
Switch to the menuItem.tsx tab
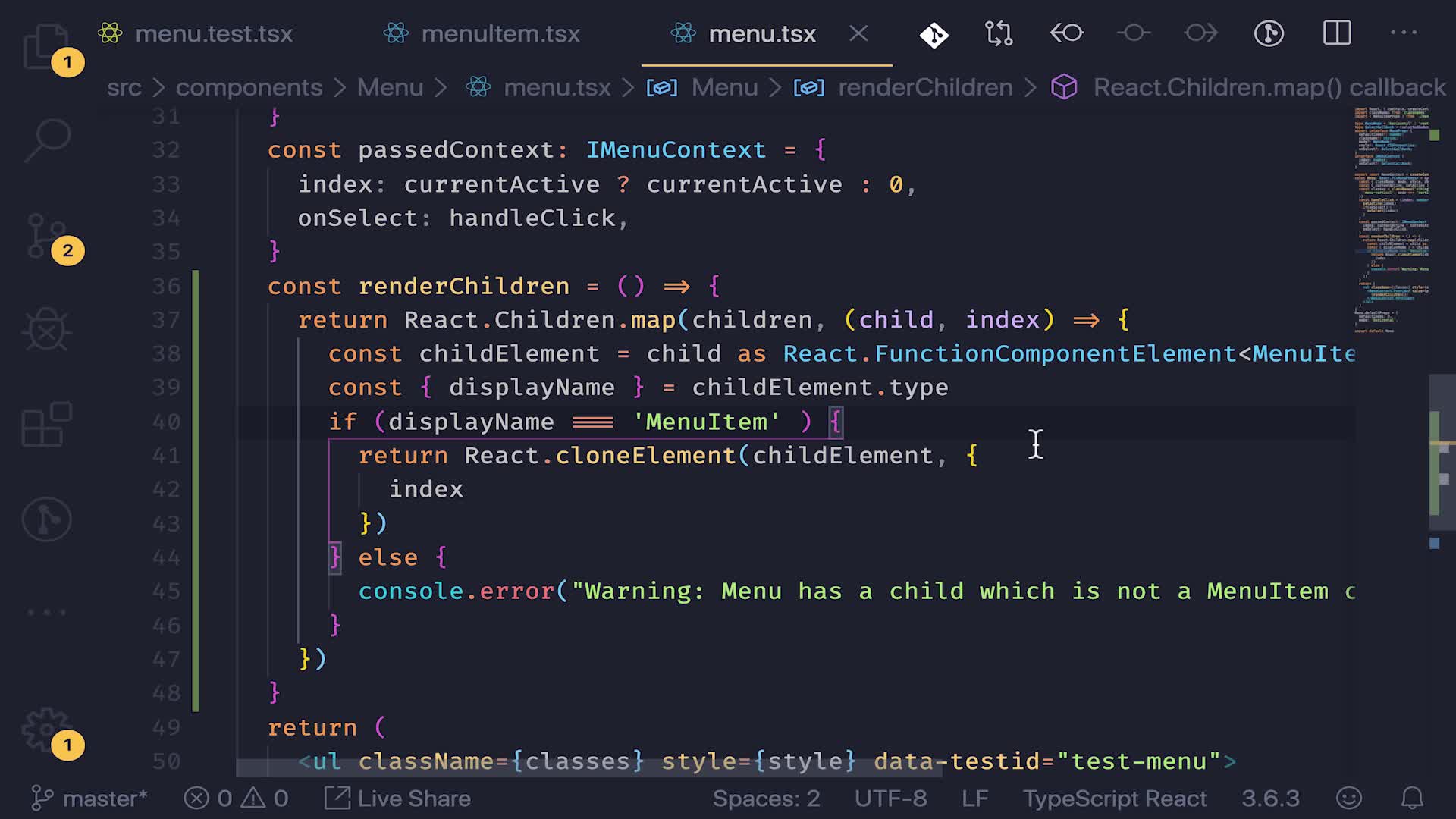coord(500,34)
